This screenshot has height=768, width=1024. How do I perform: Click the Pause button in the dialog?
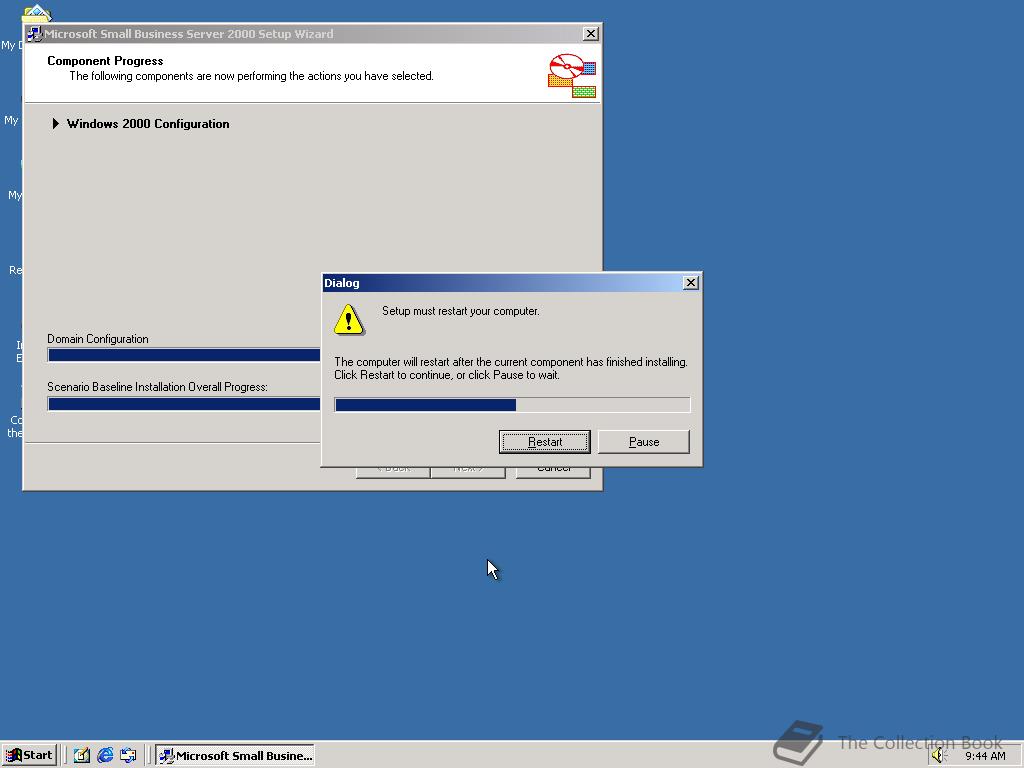643,441
